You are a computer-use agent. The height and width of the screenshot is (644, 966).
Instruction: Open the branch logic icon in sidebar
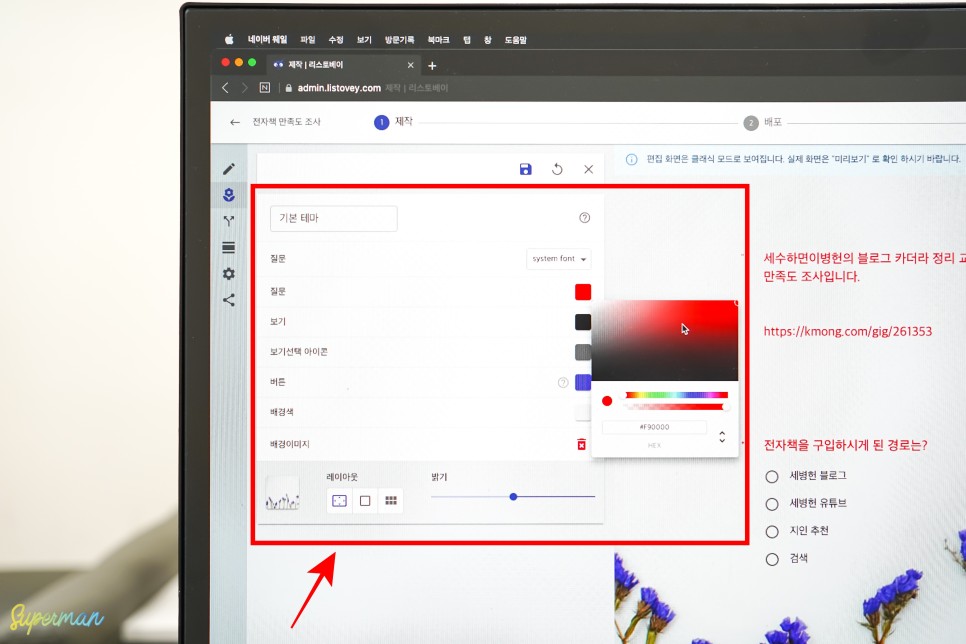point(229,221)
